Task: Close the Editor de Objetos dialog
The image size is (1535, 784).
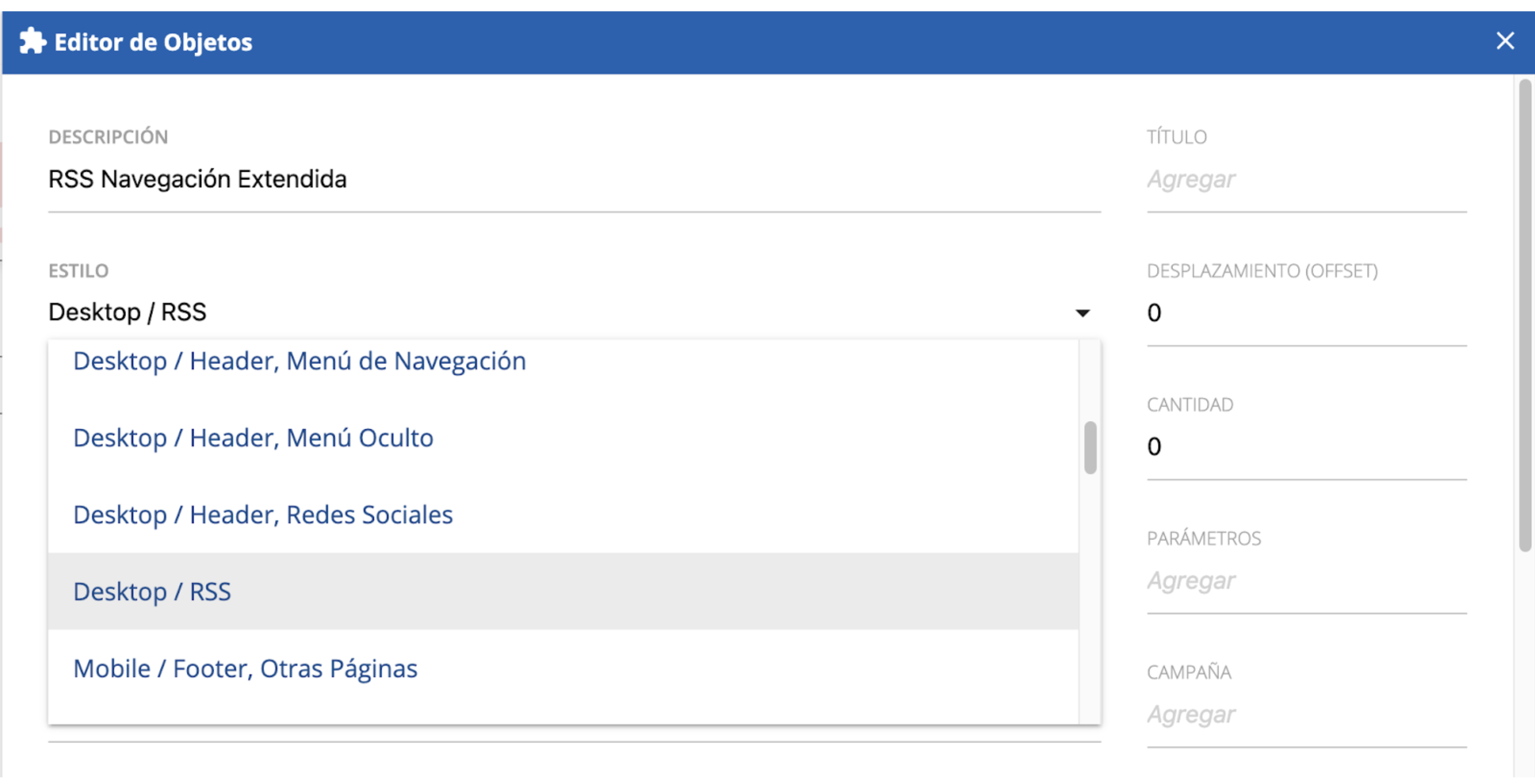Action: click(x=1505, y=41)
